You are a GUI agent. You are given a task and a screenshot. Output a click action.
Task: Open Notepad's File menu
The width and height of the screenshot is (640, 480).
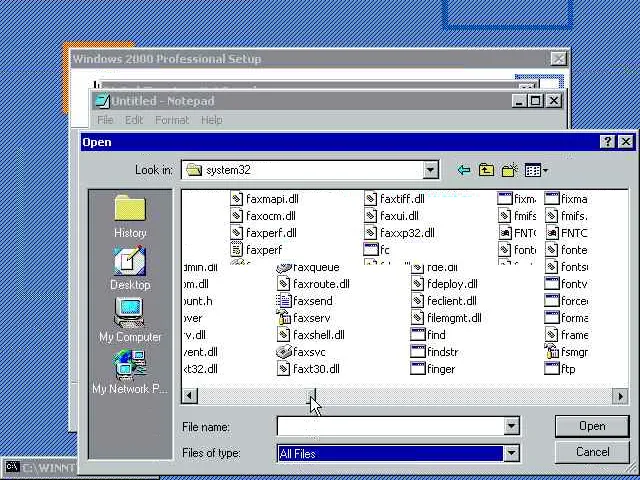[x=105, y=120]
